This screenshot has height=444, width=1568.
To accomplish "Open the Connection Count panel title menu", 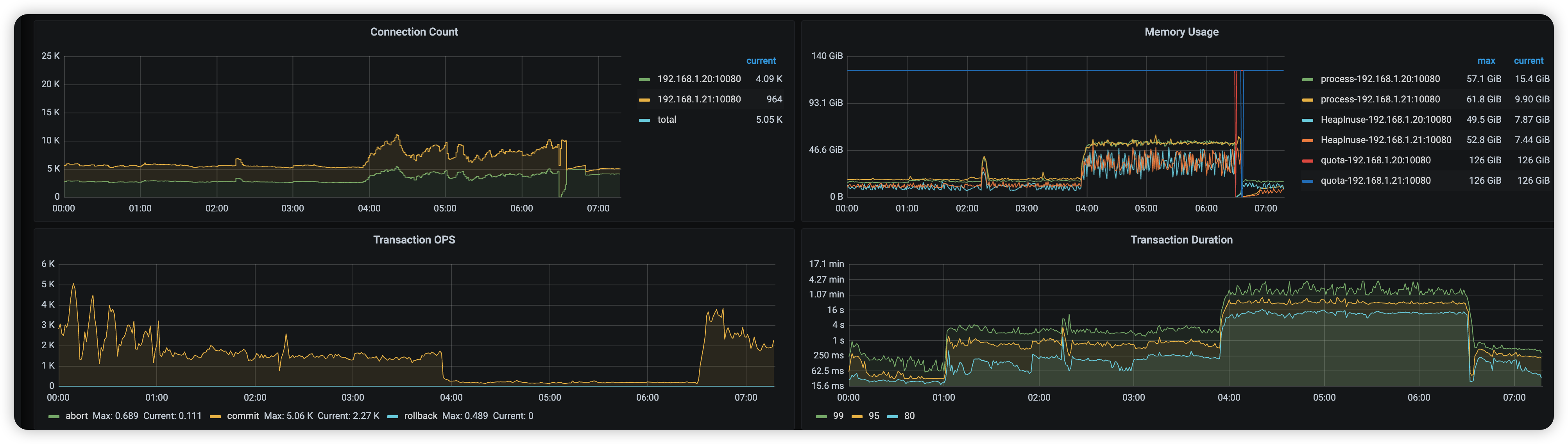I will coord(414,32).
